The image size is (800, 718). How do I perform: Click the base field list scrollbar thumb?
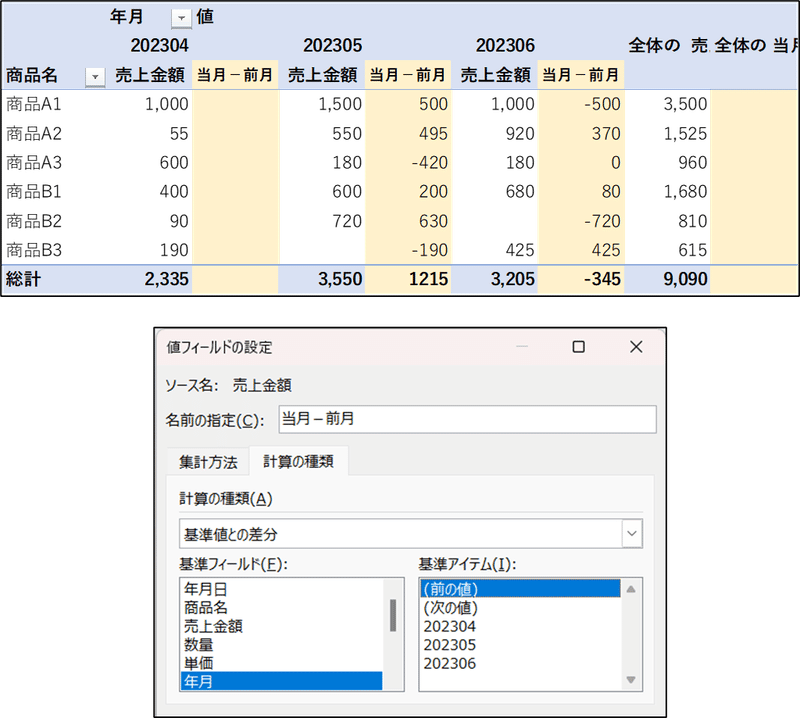pyautogui.click(x=393, y=615)
